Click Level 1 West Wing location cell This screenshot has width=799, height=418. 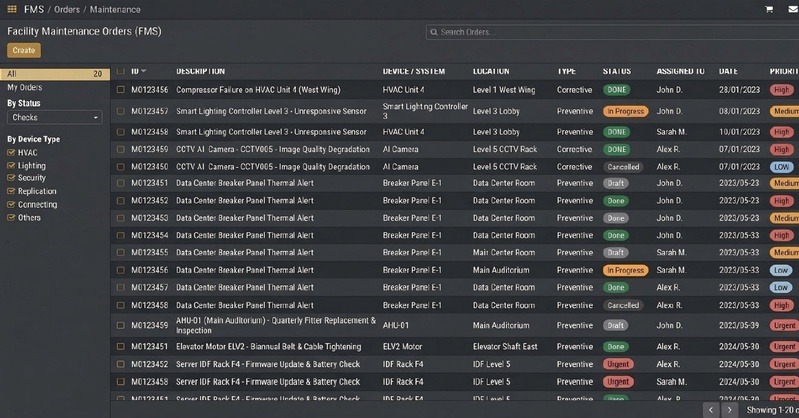pos(504,90)
